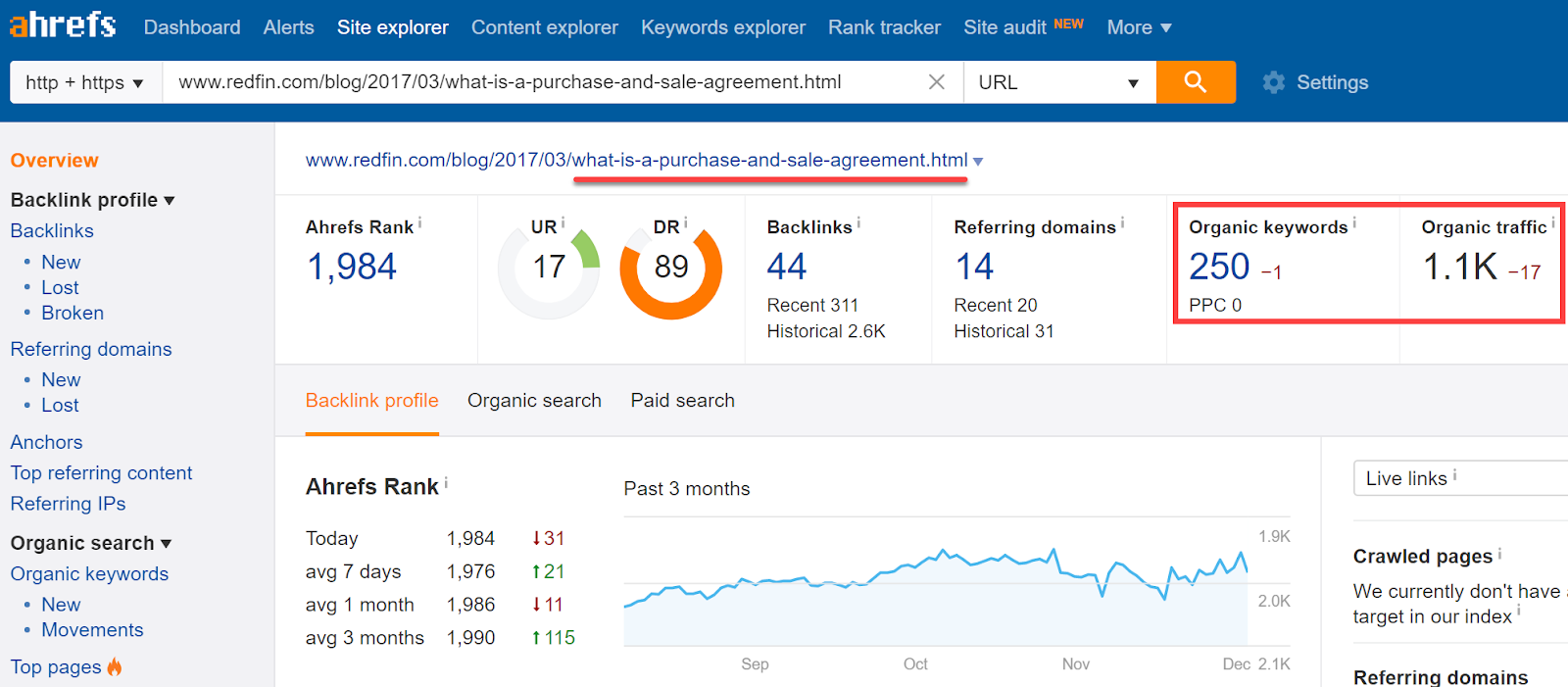Open Lost under Referring domains in sidebar
Image resolution: width=1568 pixels, height=687 pixels.
point(60,406)
